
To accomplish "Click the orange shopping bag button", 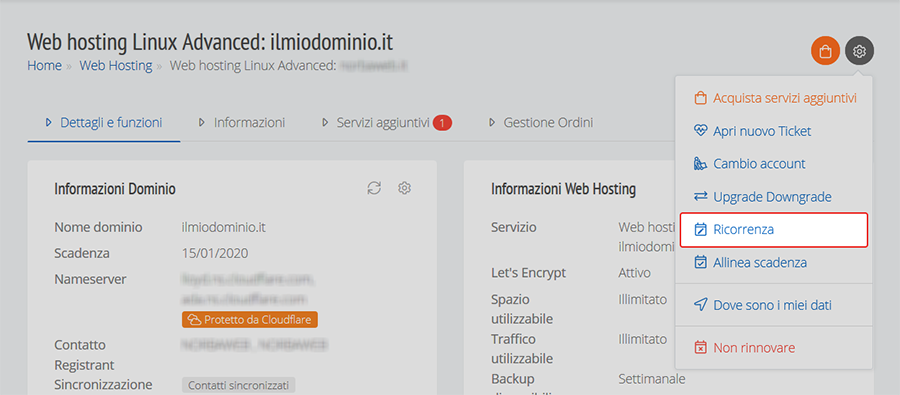I will tap(825, 52).
